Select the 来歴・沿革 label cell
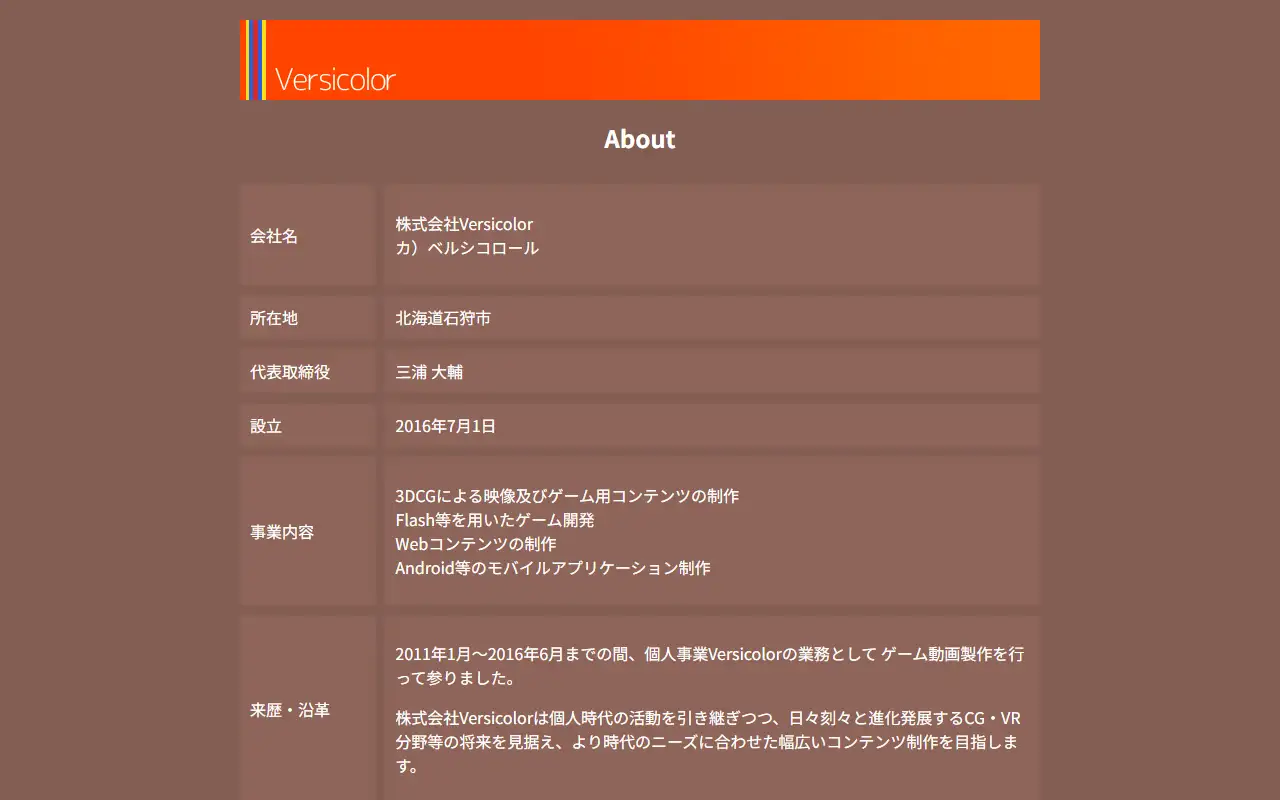 [308, 710]
